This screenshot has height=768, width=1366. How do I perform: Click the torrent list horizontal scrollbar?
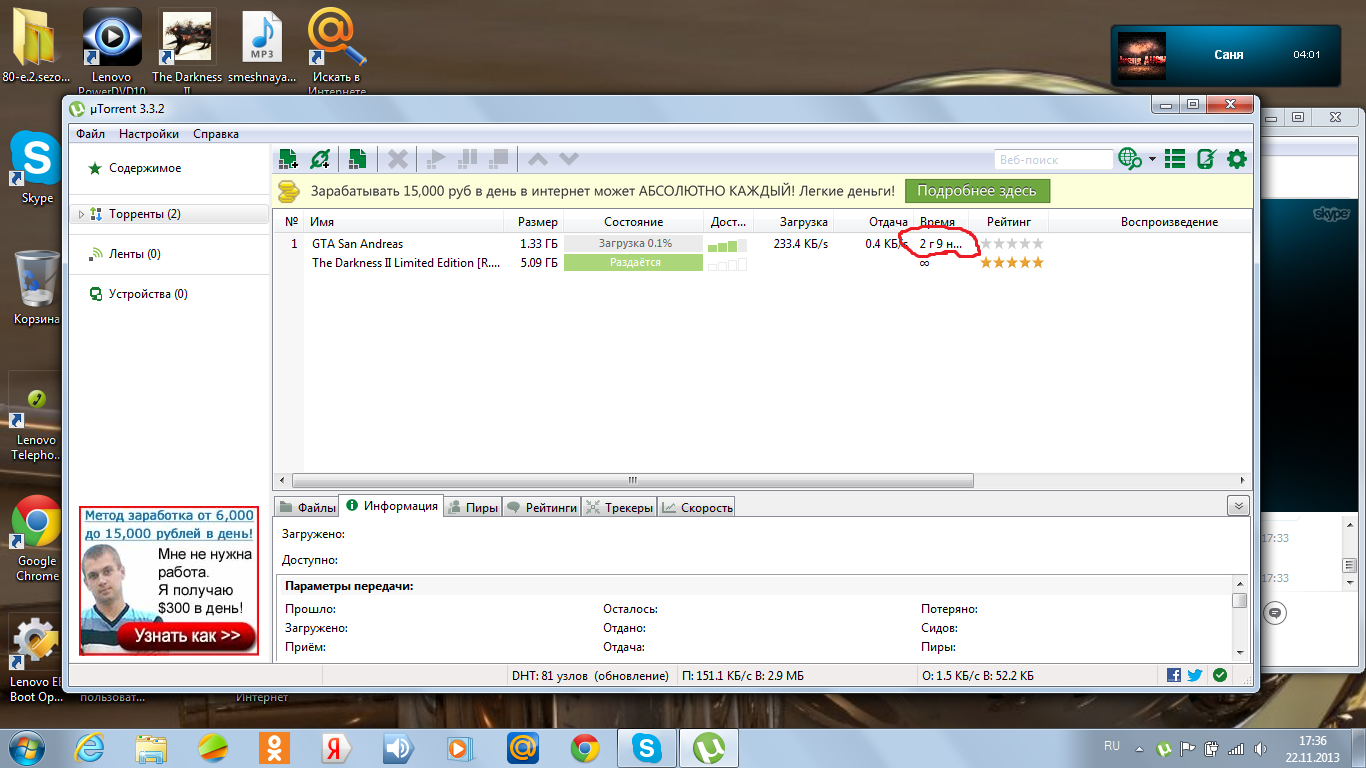tap(632, 480)
